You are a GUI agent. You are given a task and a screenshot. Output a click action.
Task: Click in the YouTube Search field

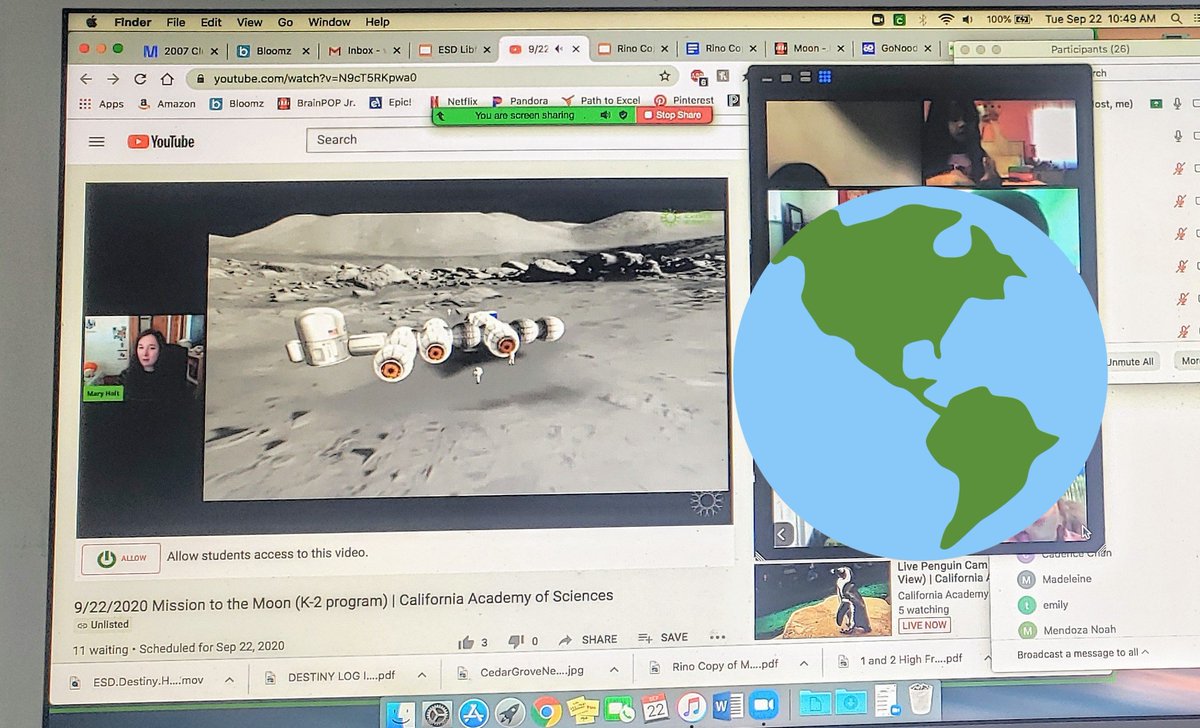point(528,140)
